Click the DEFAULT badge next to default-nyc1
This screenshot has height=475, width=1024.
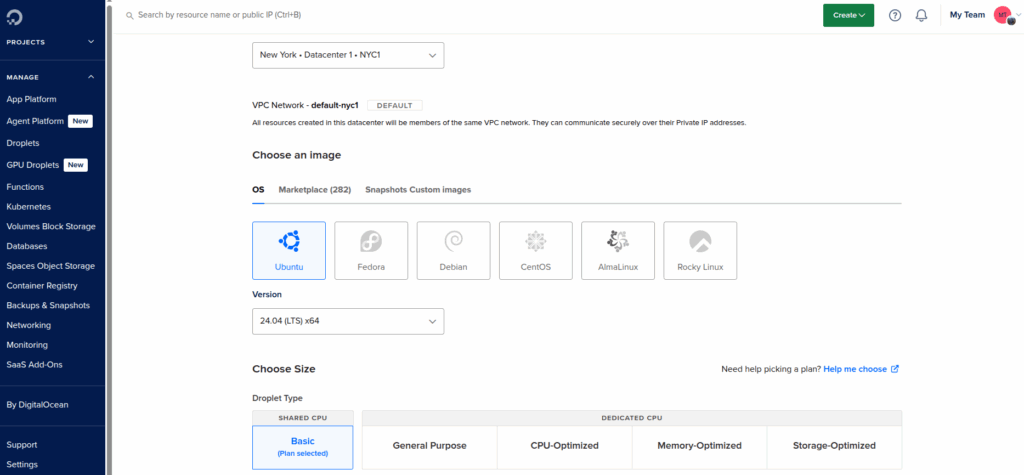(x=394, y=105)
